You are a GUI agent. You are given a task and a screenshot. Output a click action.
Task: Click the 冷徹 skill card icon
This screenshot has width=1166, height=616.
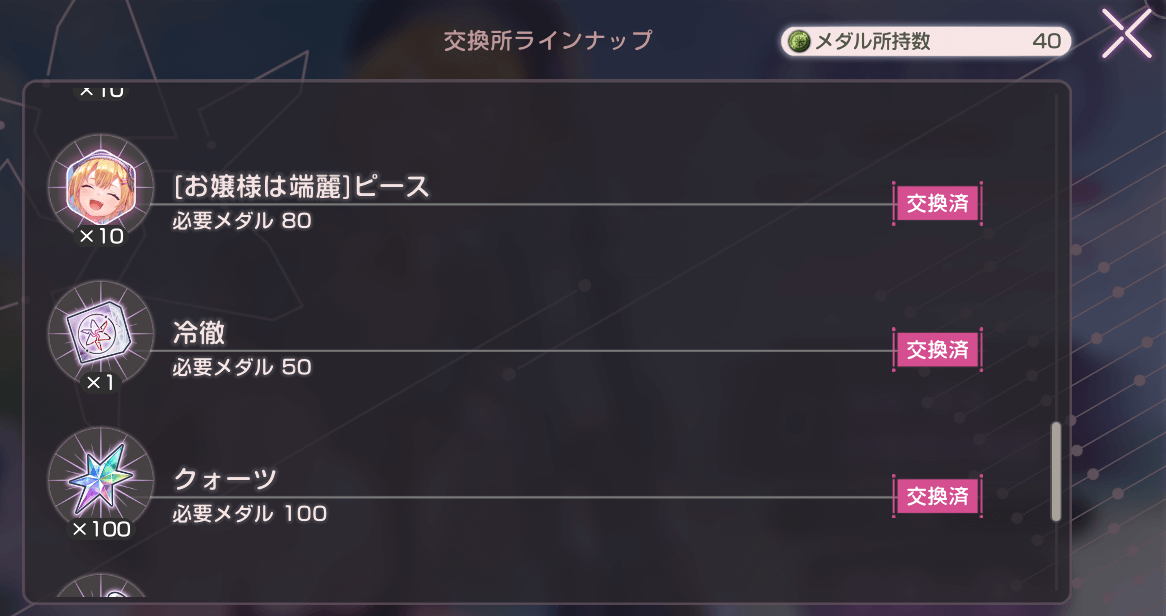click(100, 333)
